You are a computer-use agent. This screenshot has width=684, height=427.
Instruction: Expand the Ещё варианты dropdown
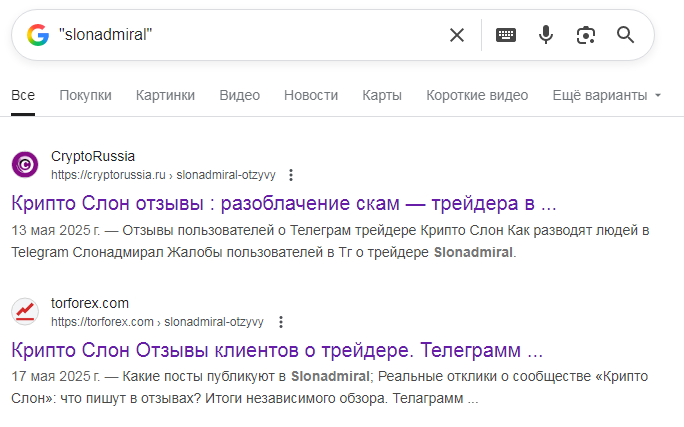tap(607, 95)
